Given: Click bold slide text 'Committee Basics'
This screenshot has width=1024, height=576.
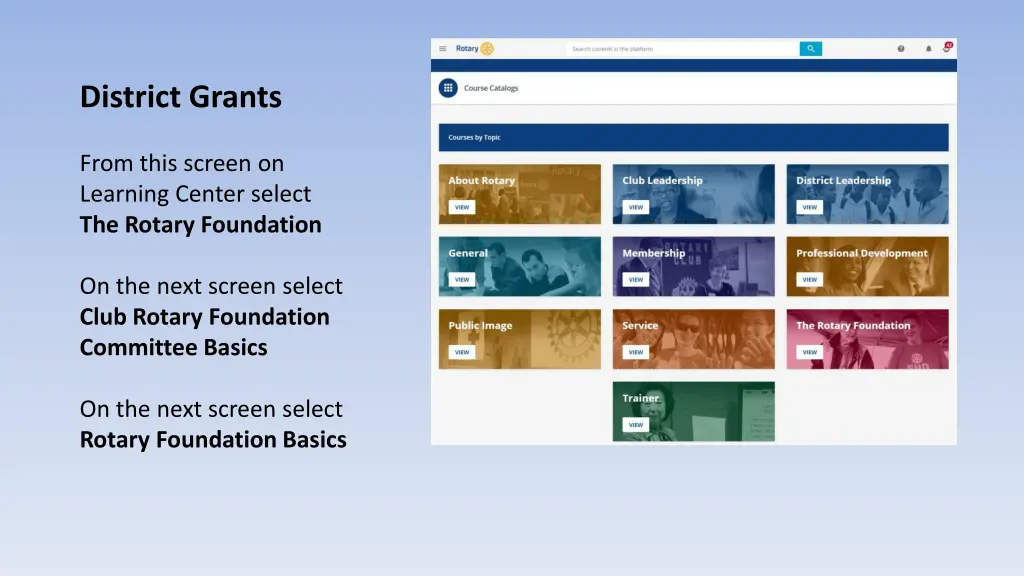Looking at the screenshot, I should tap(174, 347).
